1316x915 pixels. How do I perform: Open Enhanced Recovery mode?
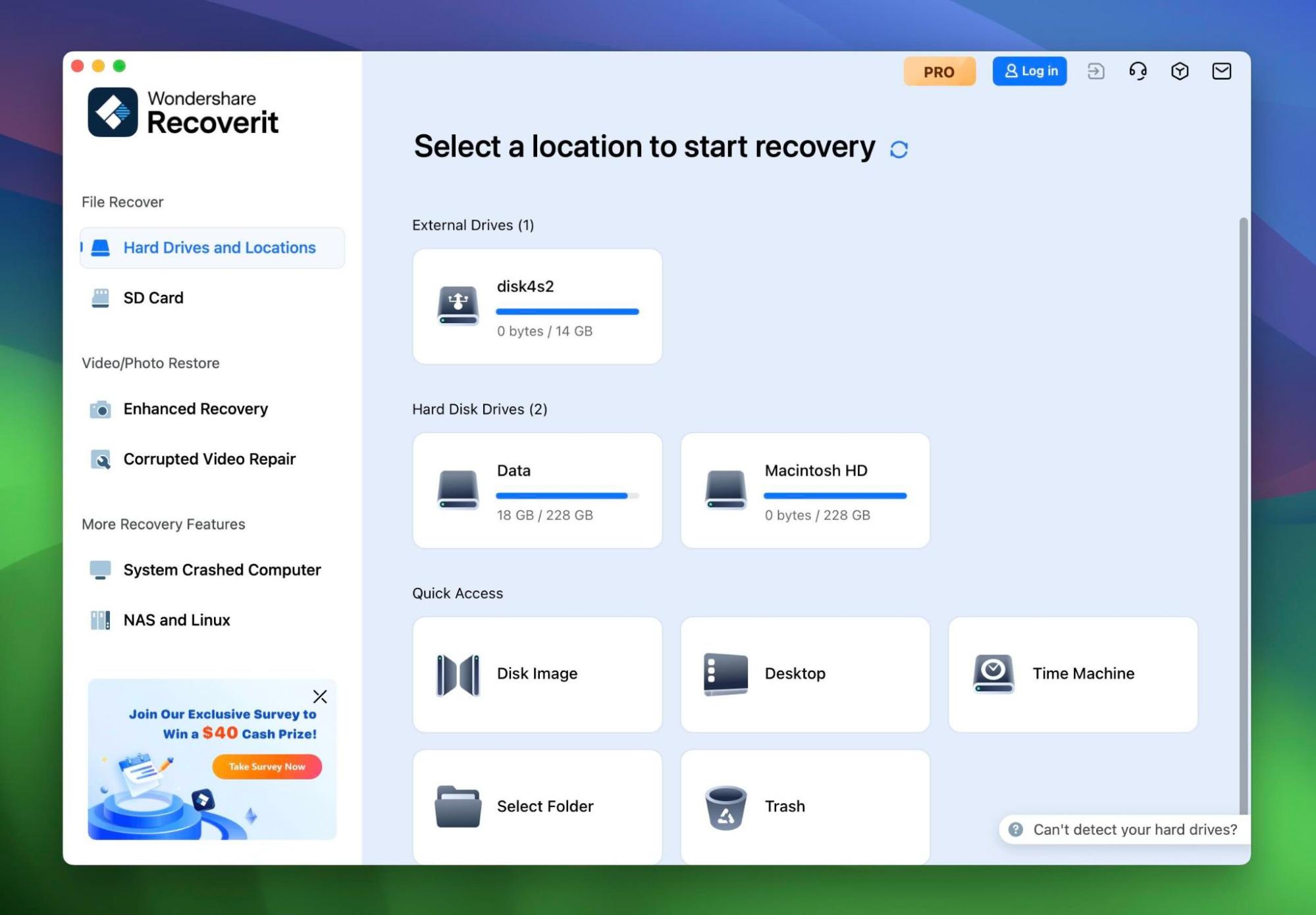[212, 409]
